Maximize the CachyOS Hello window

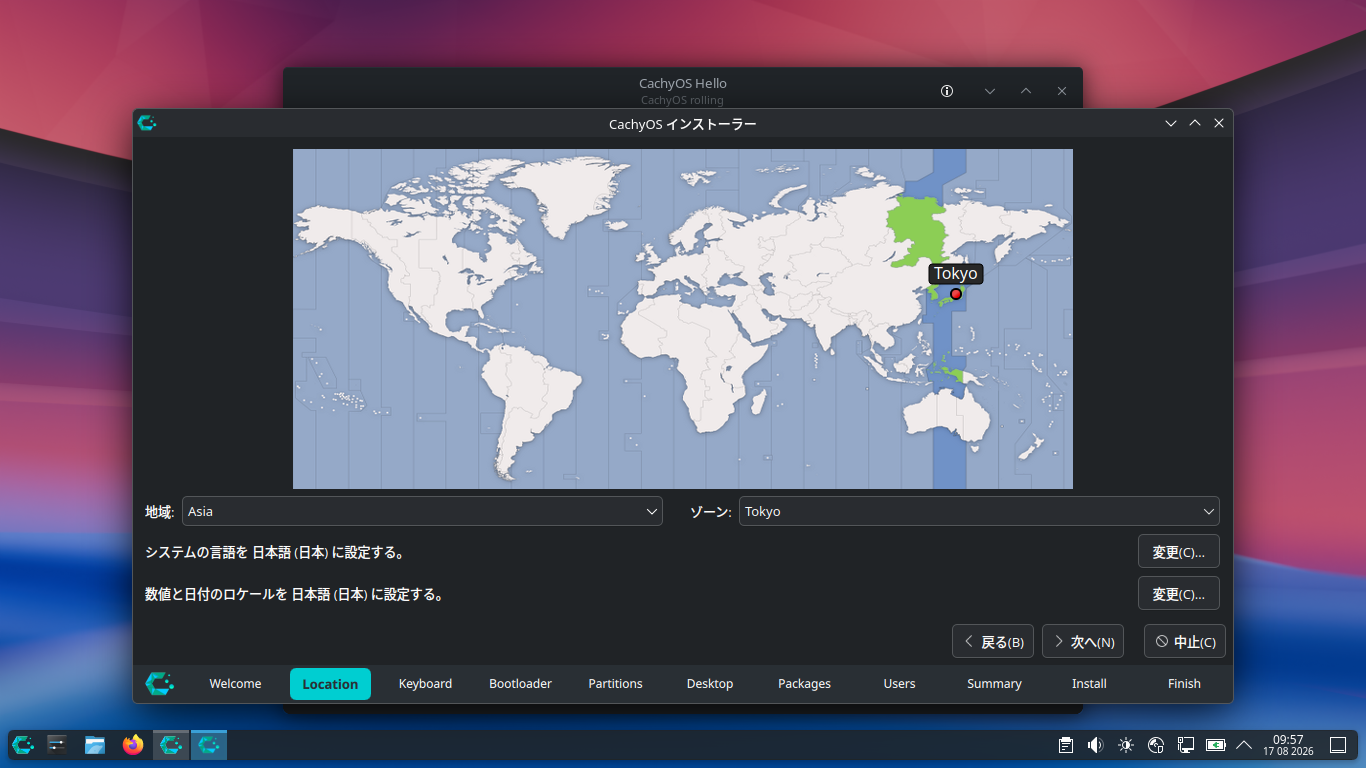tap(1026, 91)
